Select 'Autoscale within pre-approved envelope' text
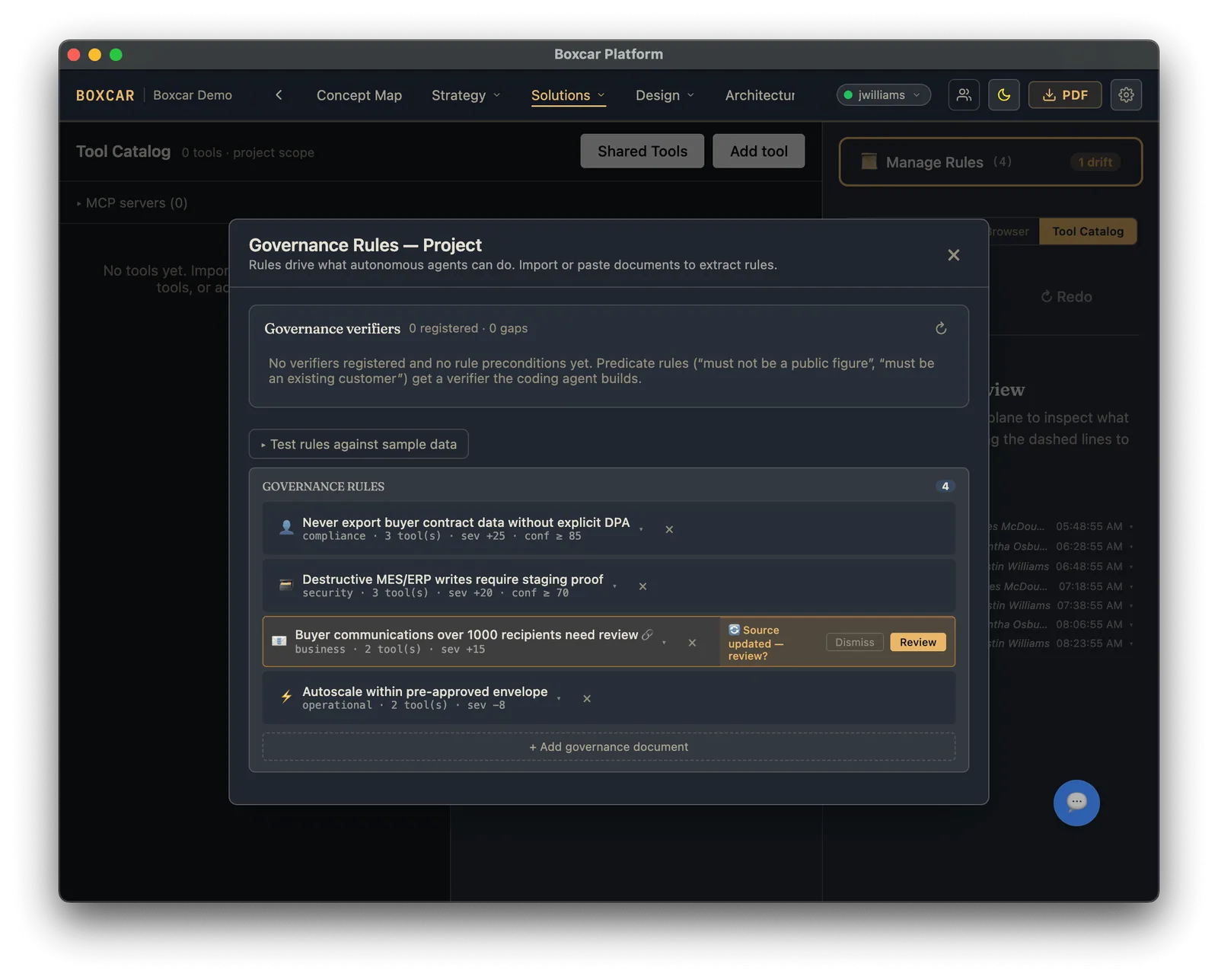The height and width of the screenshot is (980, 1218). pyautogui.click(x=425, y=691)
